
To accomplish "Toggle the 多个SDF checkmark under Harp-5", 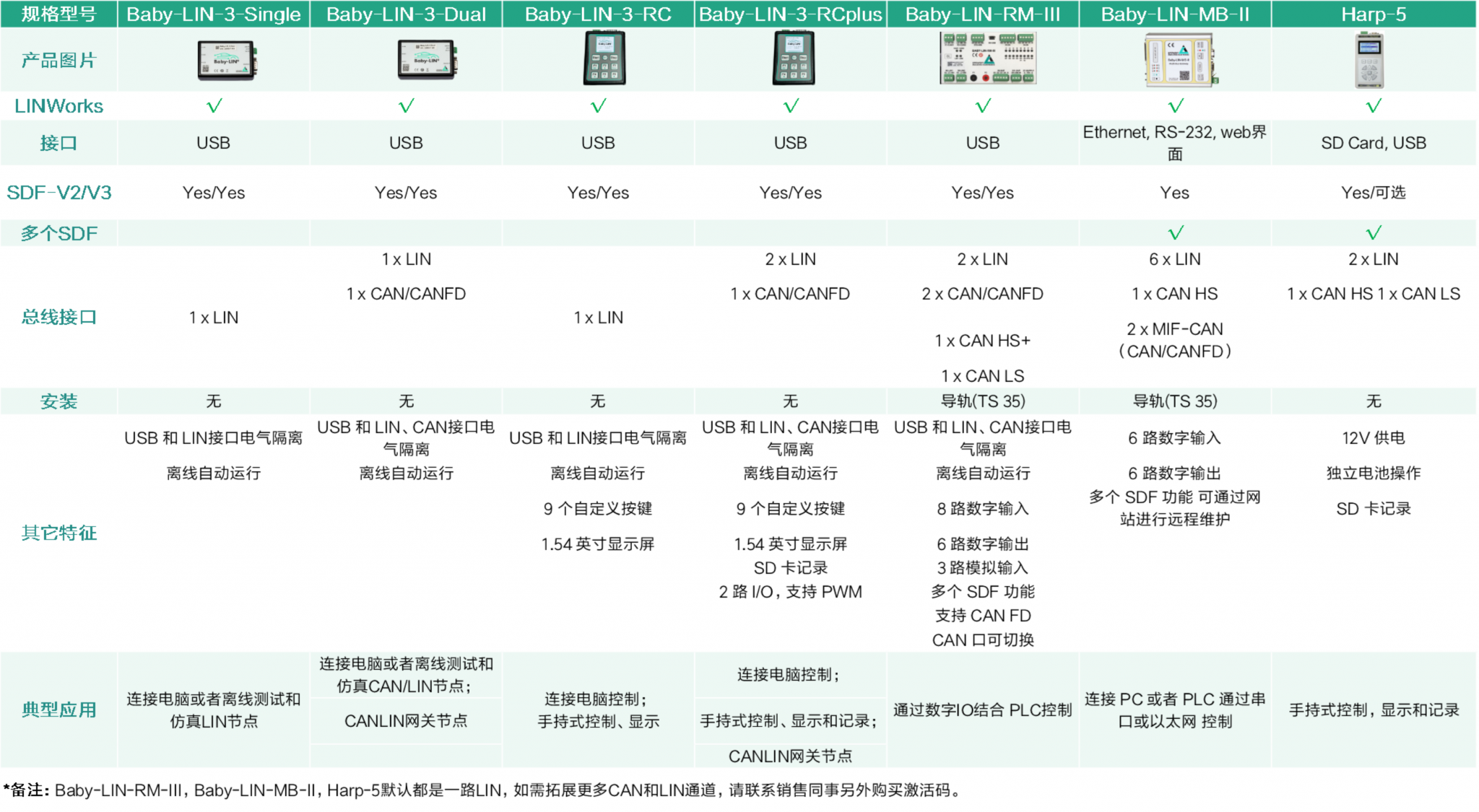I will pos(1373,232).
